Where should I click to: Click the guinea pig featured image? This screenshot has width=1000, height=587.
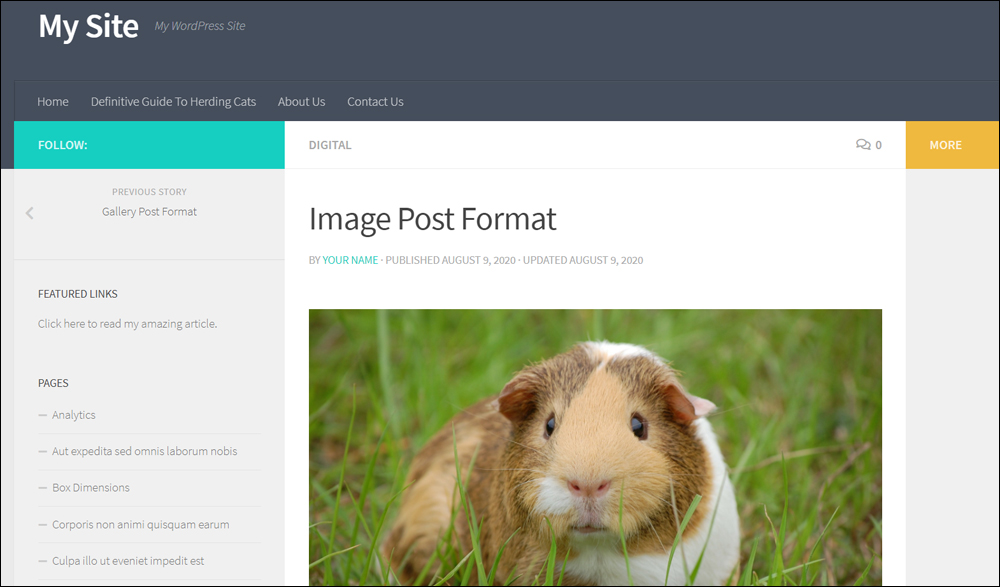(595, 447)
